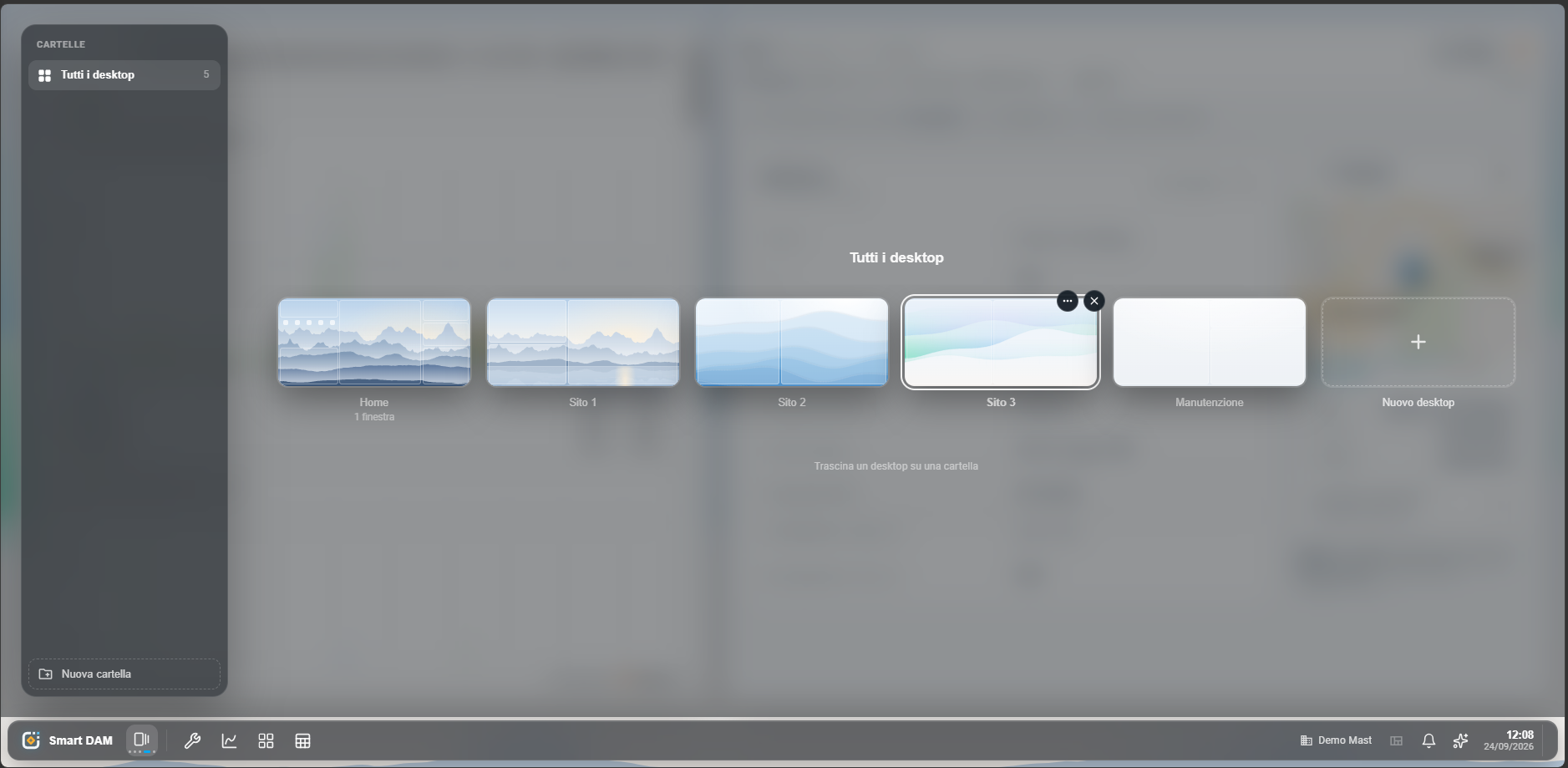Toggle the desktop switcher icon in taskbar

pyautogui.click(x=142, y=740)
